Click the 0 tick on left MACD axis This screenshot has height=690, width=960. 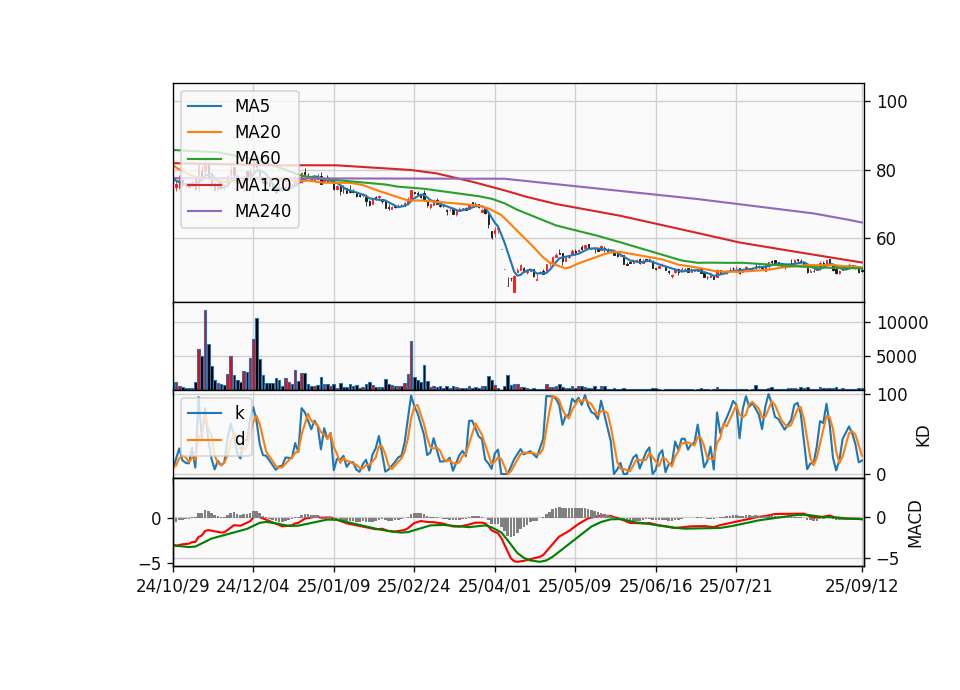coord(157,519)
